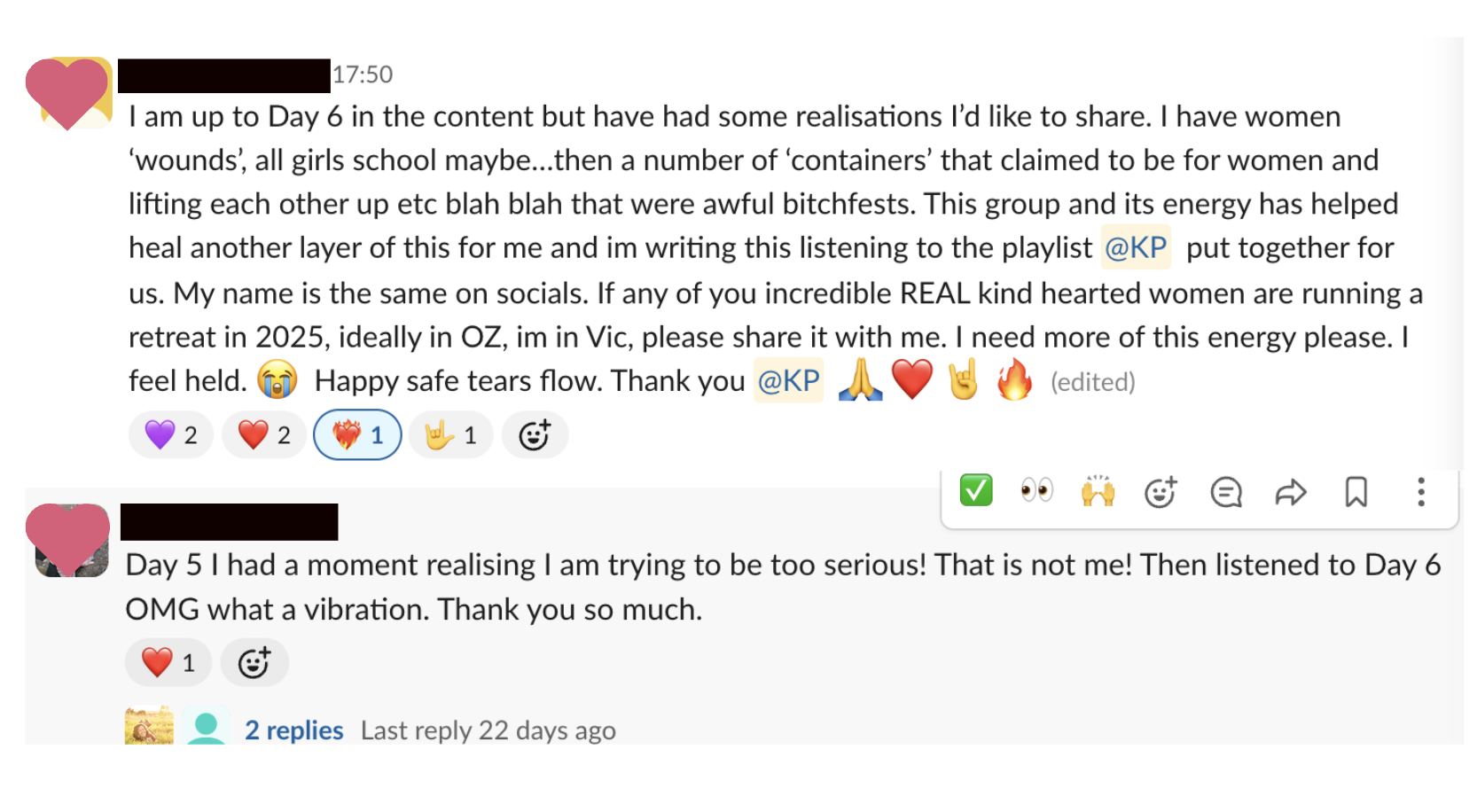Open emoji picker in message hover toolbar
1477x812 pixels.
click(1160, 492)
